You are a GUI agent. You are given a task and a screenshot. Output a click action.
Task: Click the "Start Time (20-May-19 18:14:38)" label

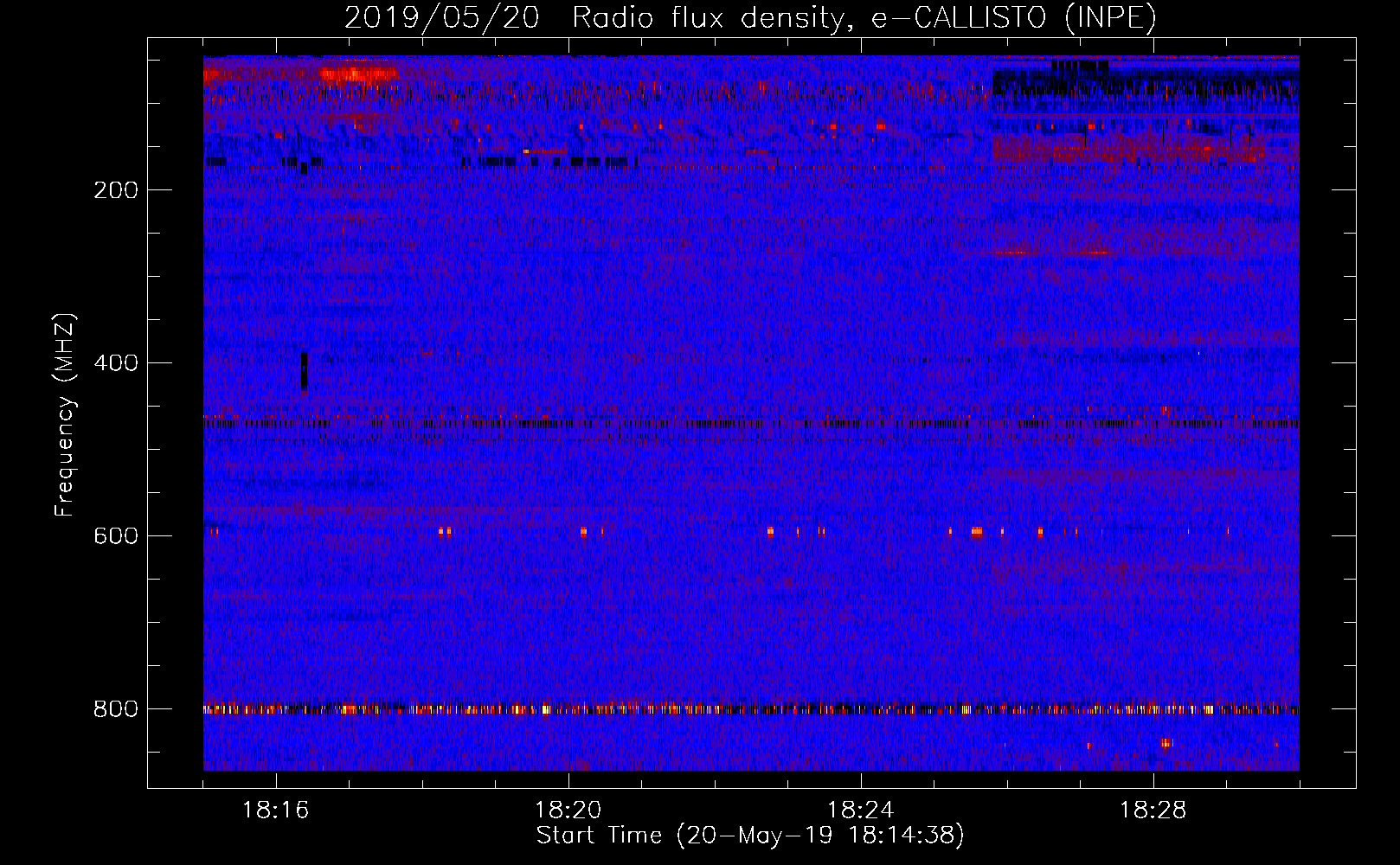pyautogui.click(x=750, y=836)
